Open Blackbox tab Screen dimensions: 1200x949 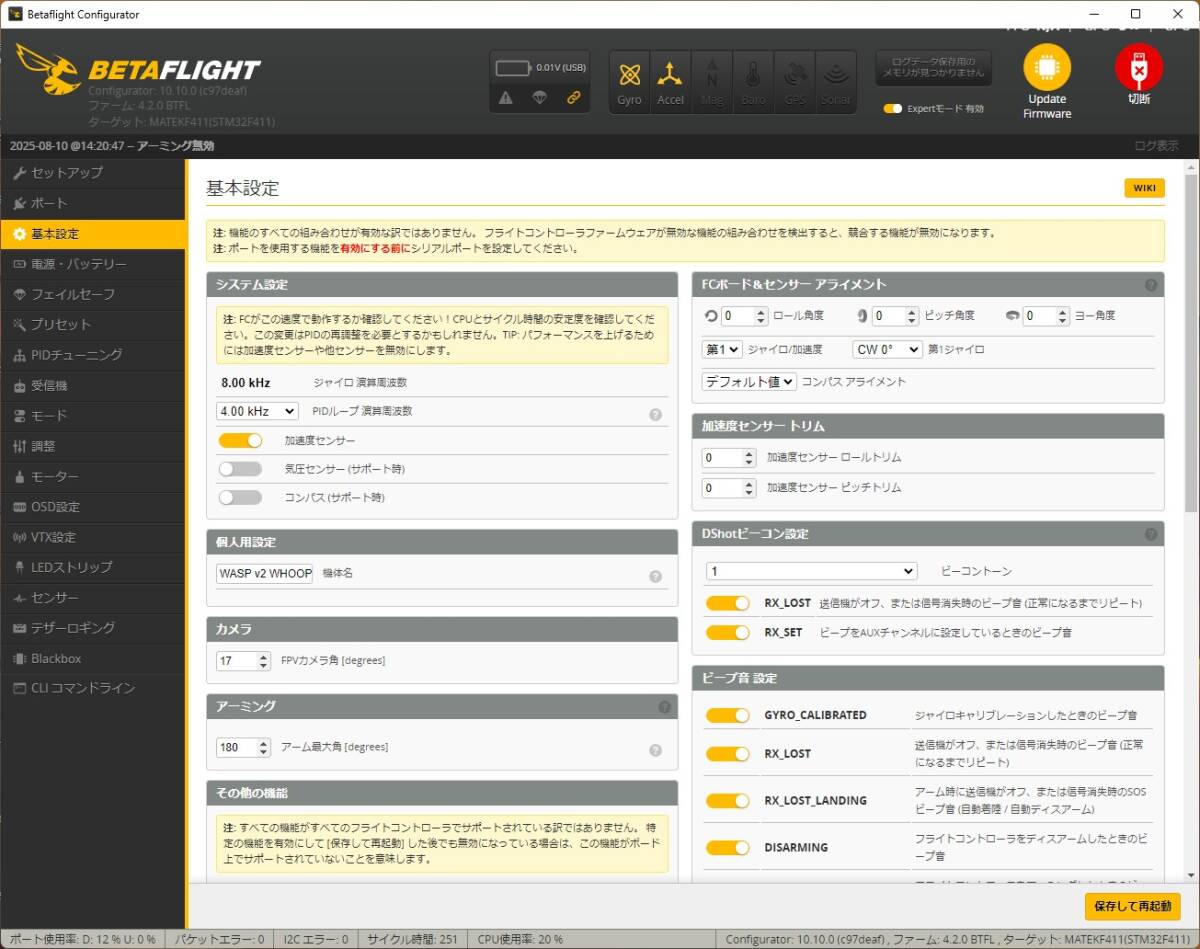tap(93, 658)
